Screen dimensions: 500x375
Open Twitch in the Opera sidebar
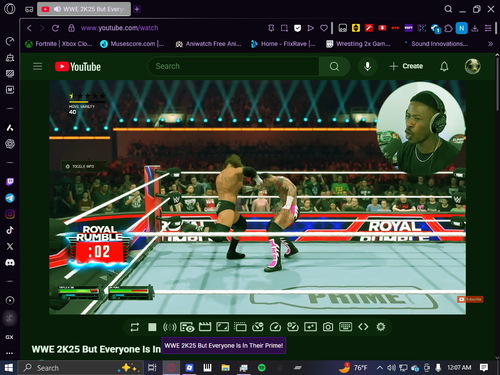pyautogui.click(x=10, y=182)
